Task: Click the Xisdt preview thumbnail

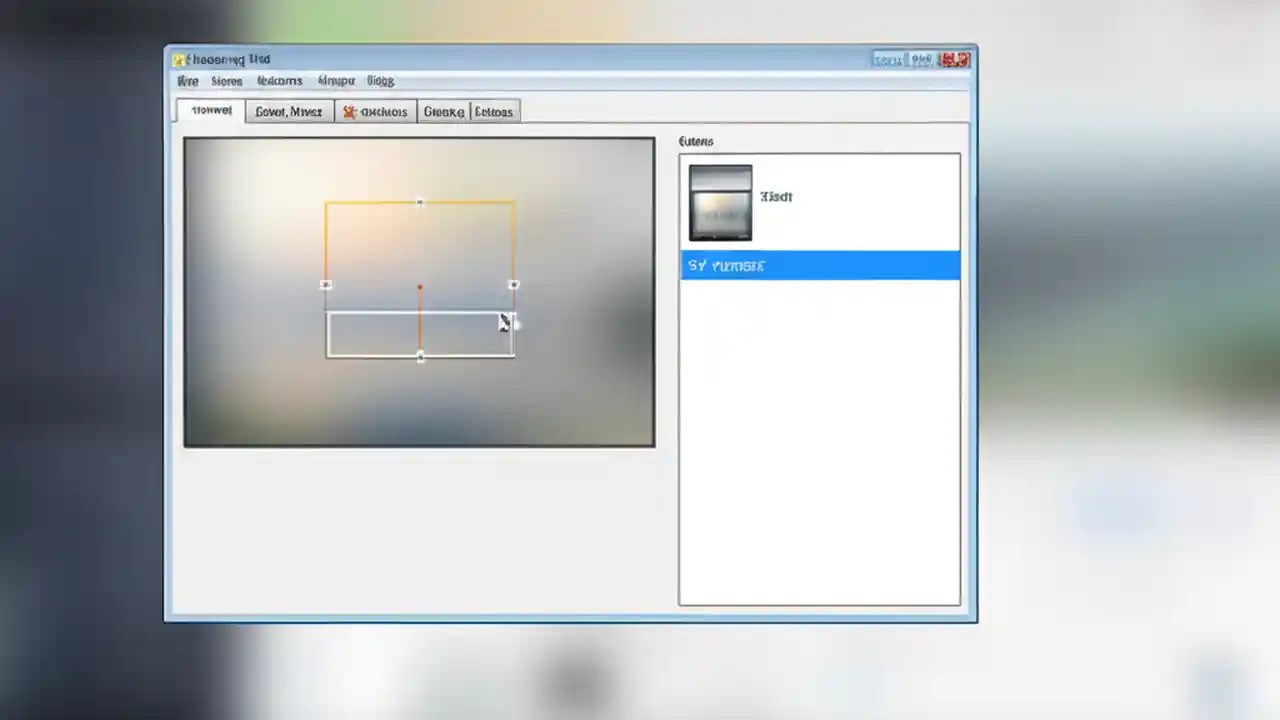Action: [720, 203]
